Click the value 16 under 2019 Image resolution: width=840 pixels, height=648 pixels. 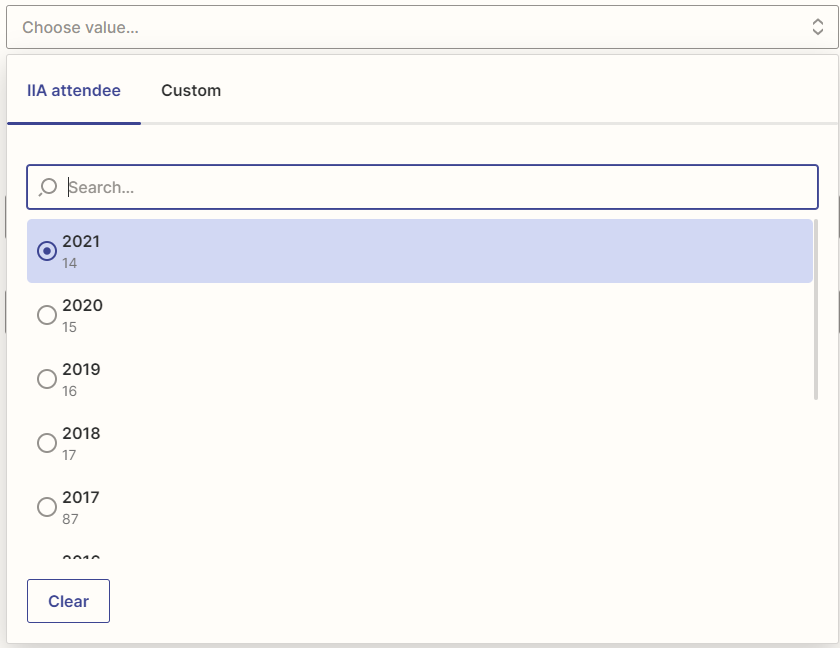click(70, 391)
